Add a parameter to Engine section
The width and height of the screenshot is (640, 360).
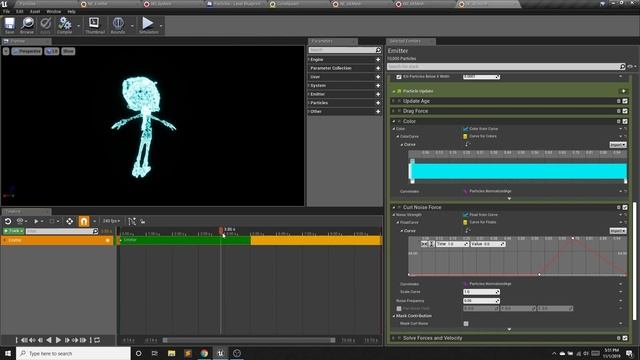pyautogui.click(x=378, y=60)
